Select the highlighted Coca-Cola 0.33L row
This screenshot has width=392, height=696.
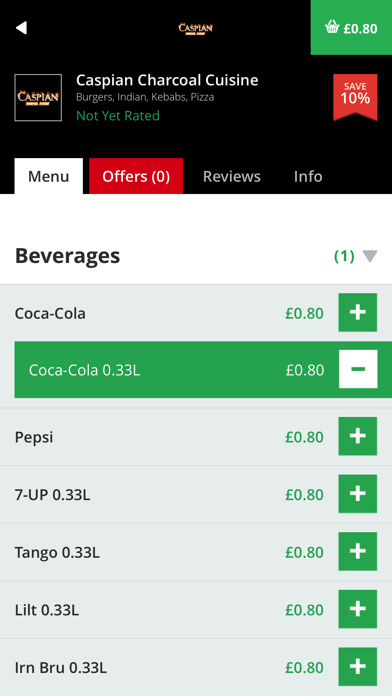click(203, 369)
